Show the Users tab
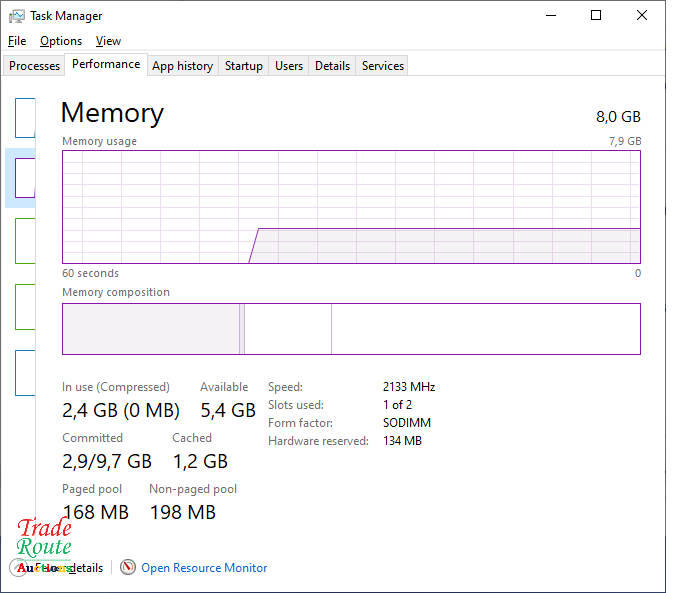Screen dimensions: 674x593 (x=289, y=66)
